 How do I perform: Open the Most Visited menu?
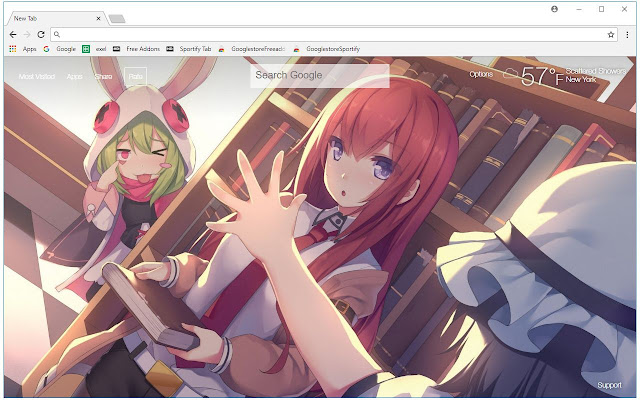click(37, 76)
